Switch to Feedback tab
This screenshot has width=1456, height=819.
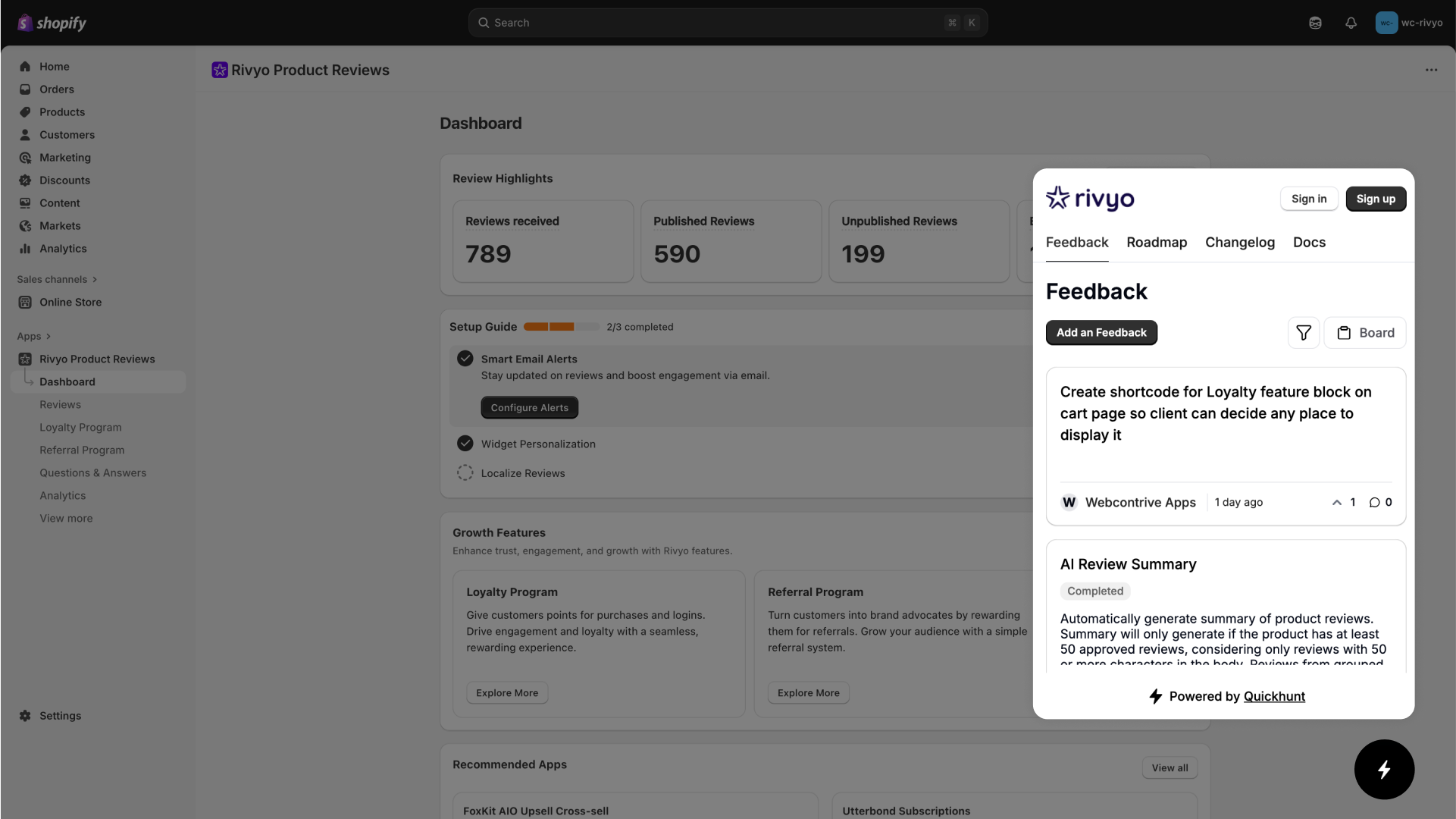pyautogui.click(x=1077, y=243)
